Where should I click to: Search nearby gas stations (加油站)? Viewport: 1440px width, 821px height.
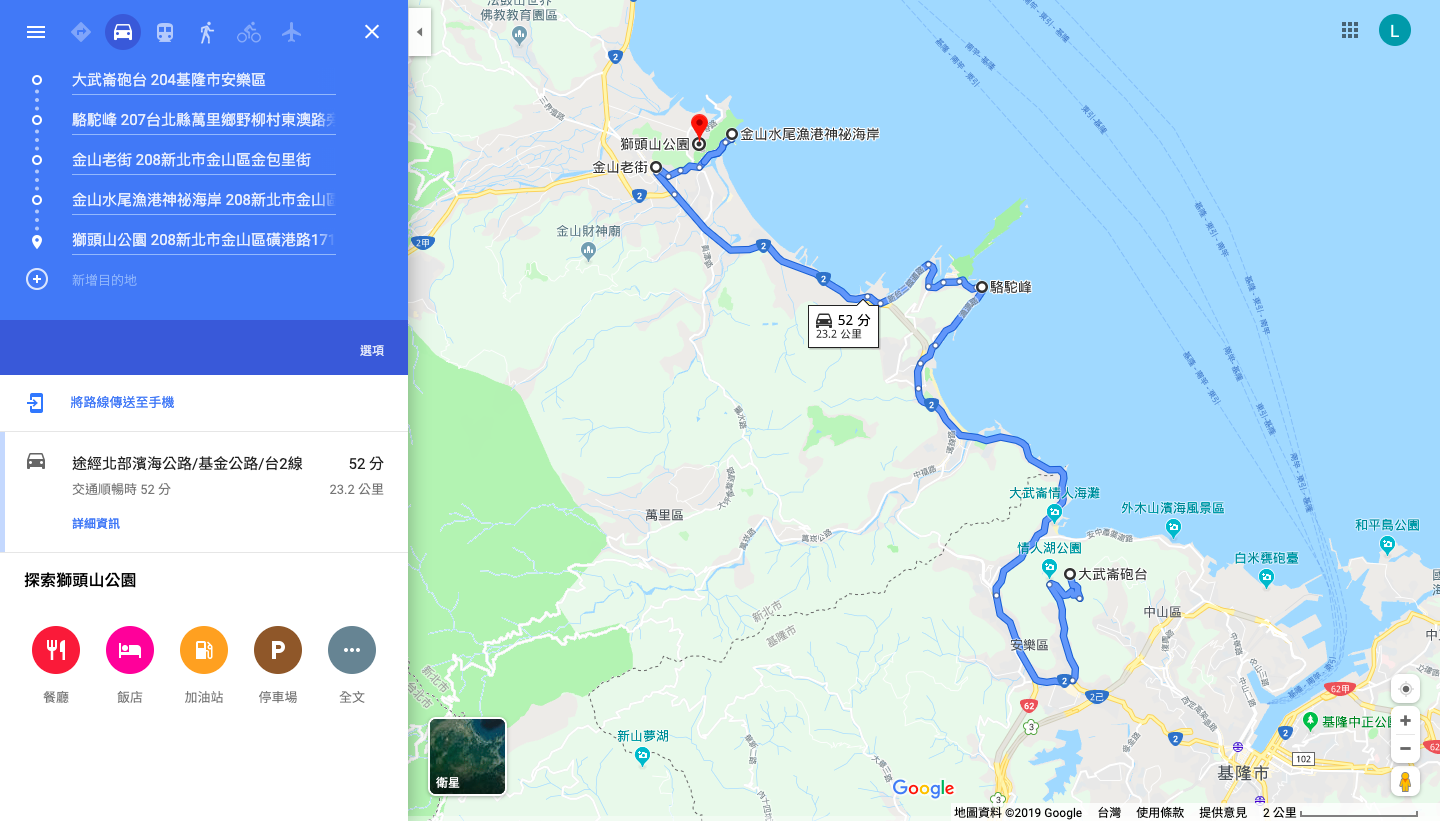(204, 650)
